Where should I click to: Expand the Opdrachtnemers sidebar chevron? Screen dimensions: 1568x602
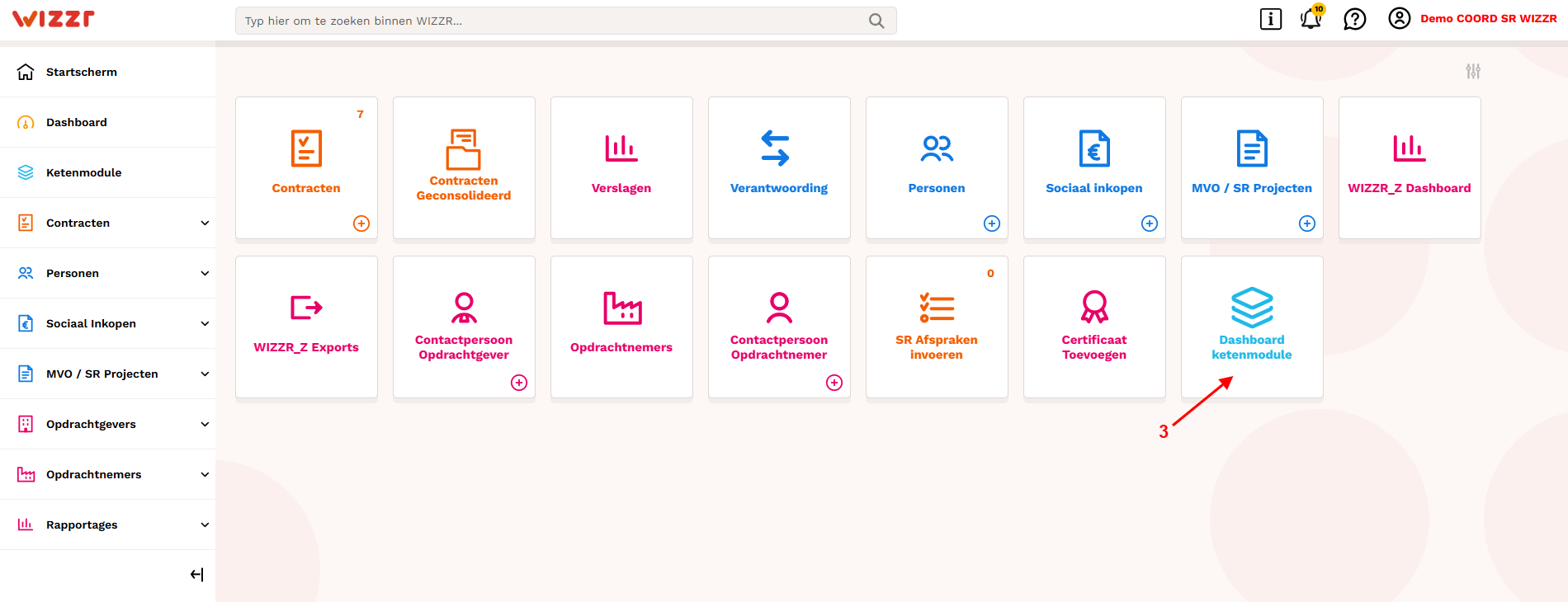(x=205, y=474)
